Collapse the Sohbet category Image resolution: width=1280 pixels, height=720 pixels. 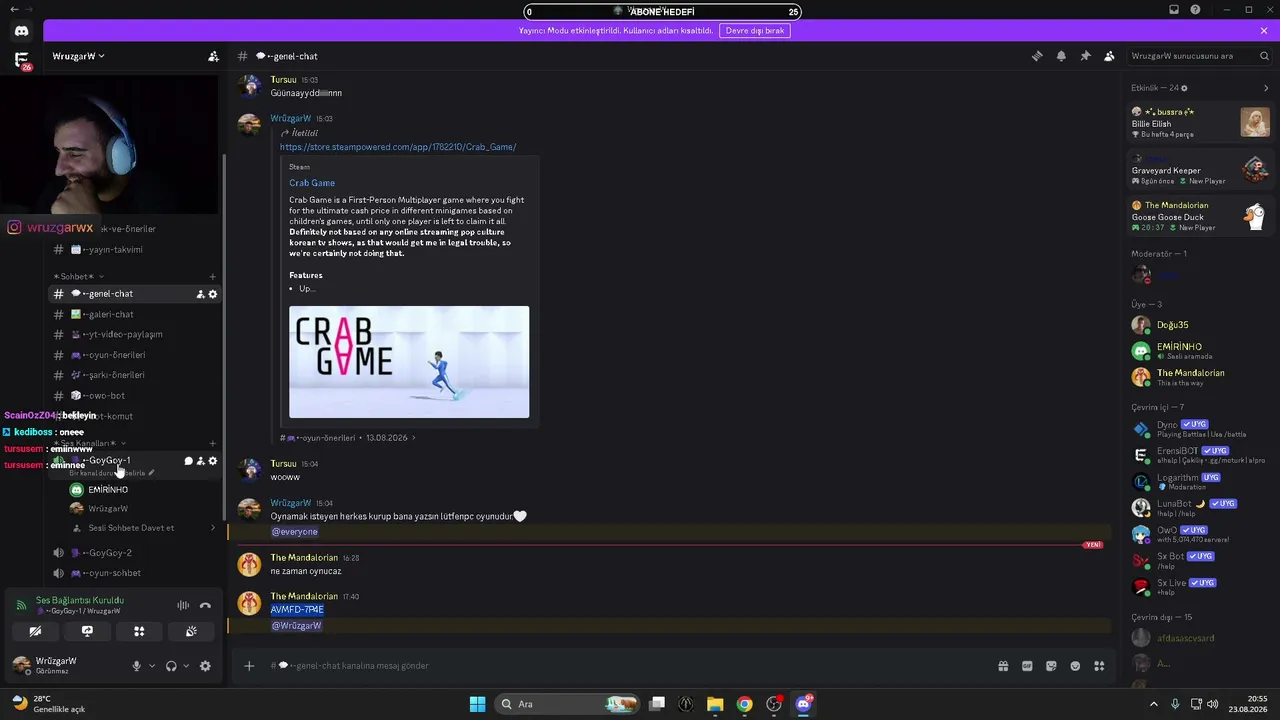pyautogui.click(x=79, y=276)
